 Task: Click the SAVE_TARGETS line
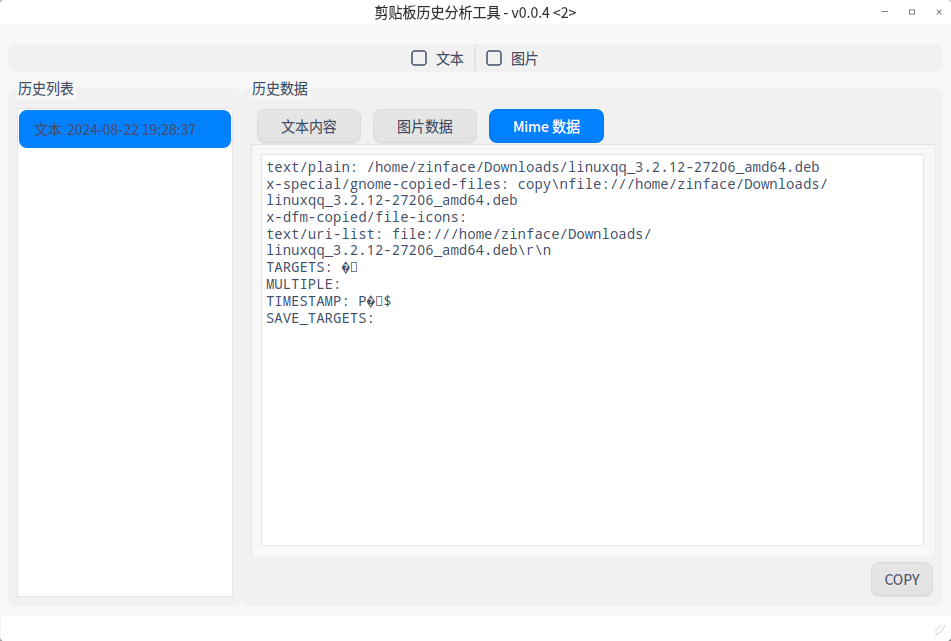coord(319,318)
